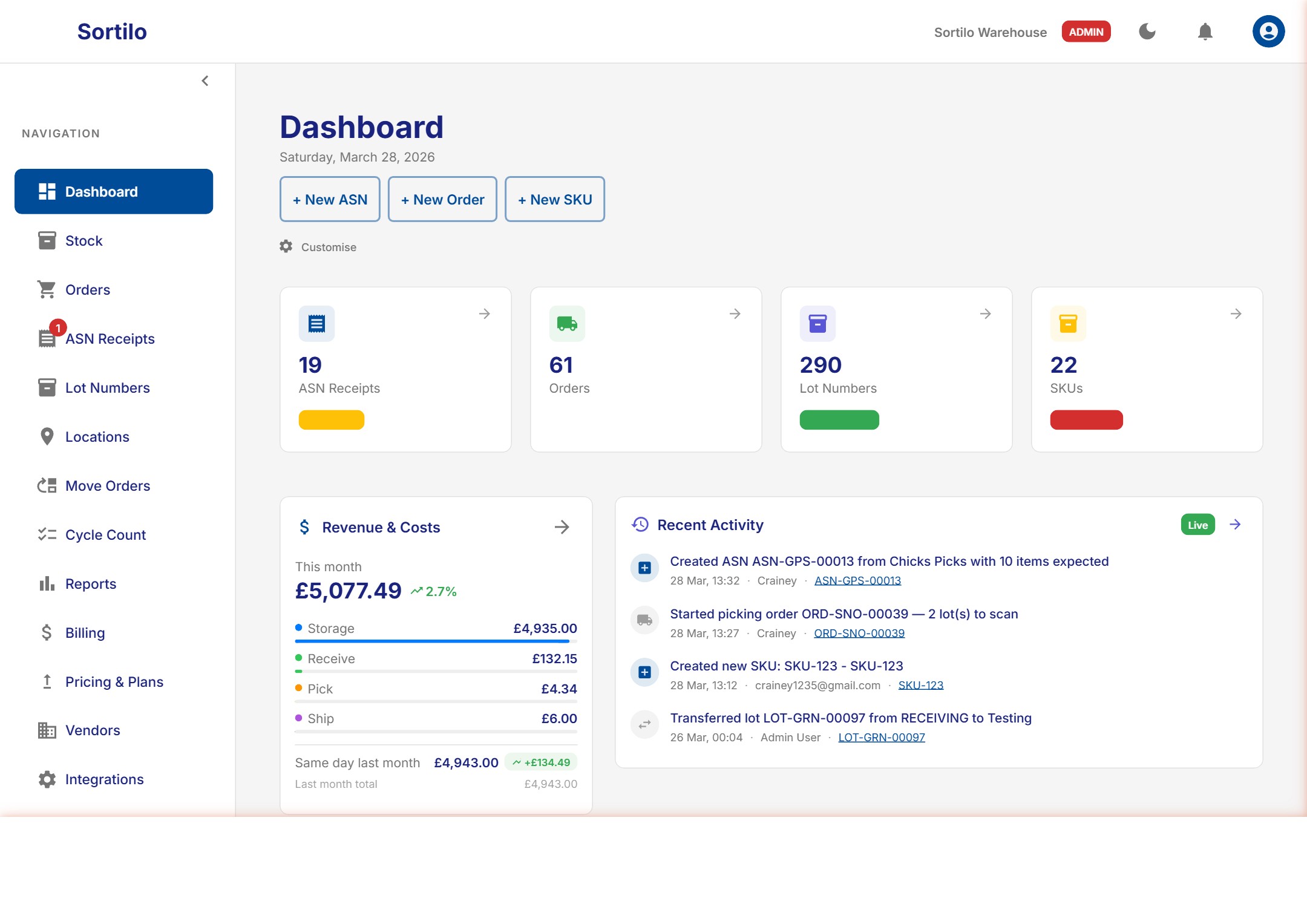The height and width of the screenshot is (924, 1307).
Task: Open link ASN-GPS-00013
Action: tap(857, 581)
